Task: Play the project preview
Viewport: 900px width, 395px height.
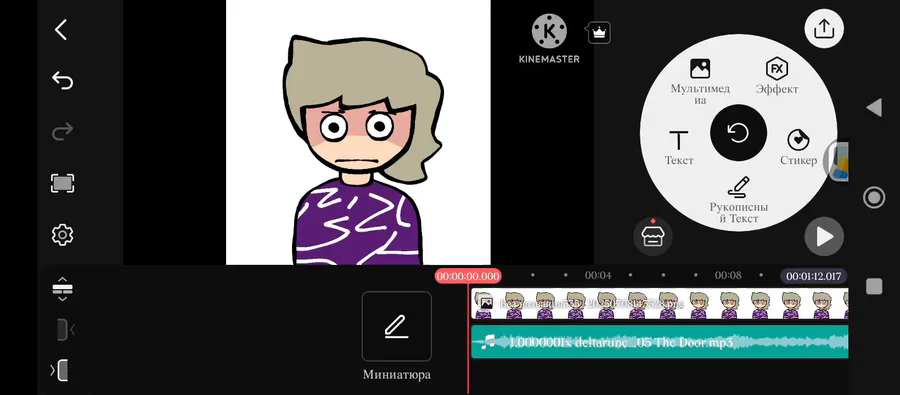Action: click(x=824, y=237)
